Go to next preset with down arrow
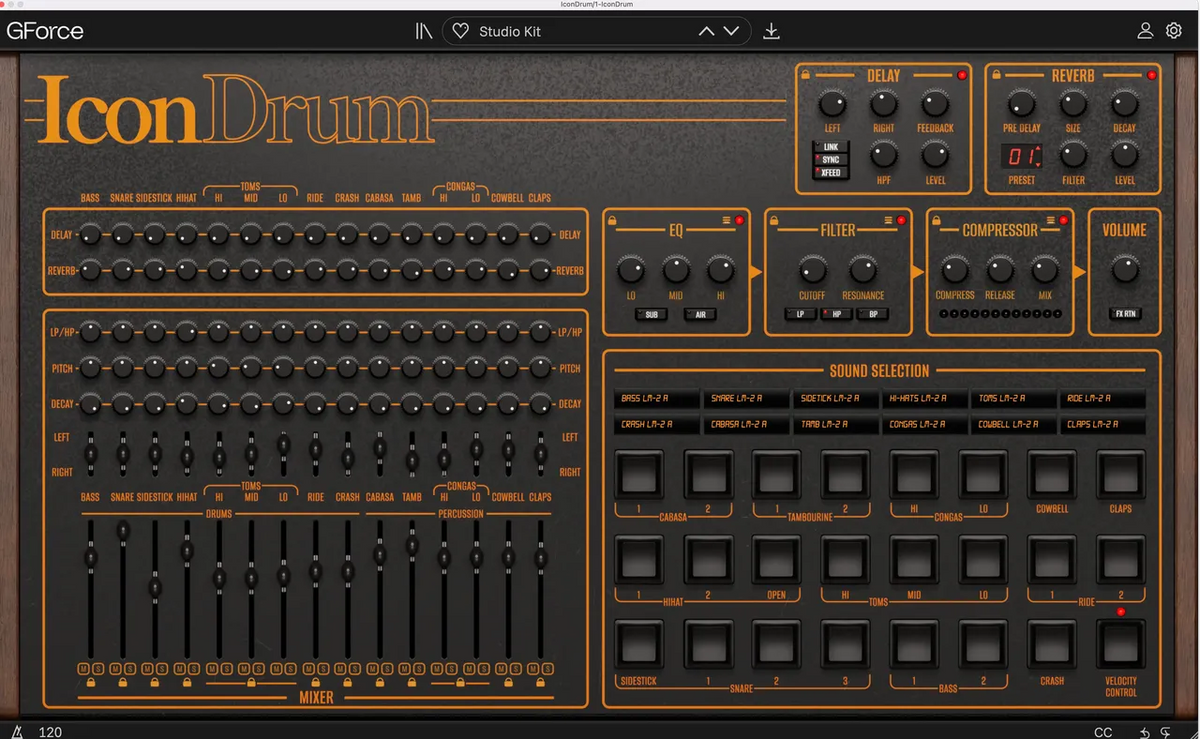Screen dimensions: 1200x739 pos(731,31)
